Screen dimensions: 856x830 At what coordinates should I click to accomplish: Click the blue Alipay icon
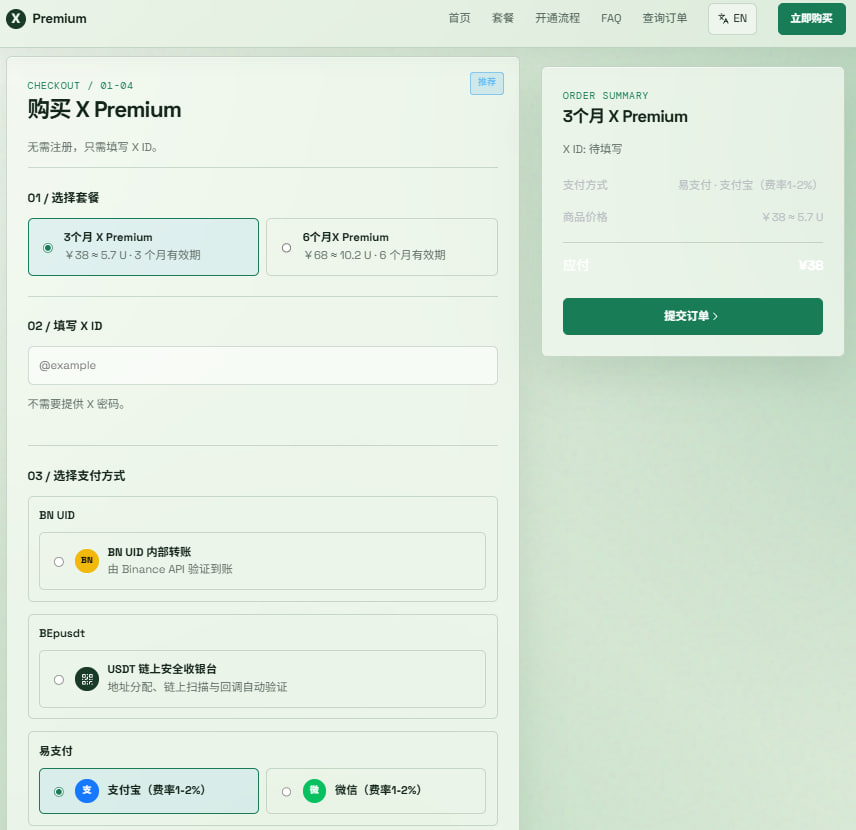click(87, 790)
